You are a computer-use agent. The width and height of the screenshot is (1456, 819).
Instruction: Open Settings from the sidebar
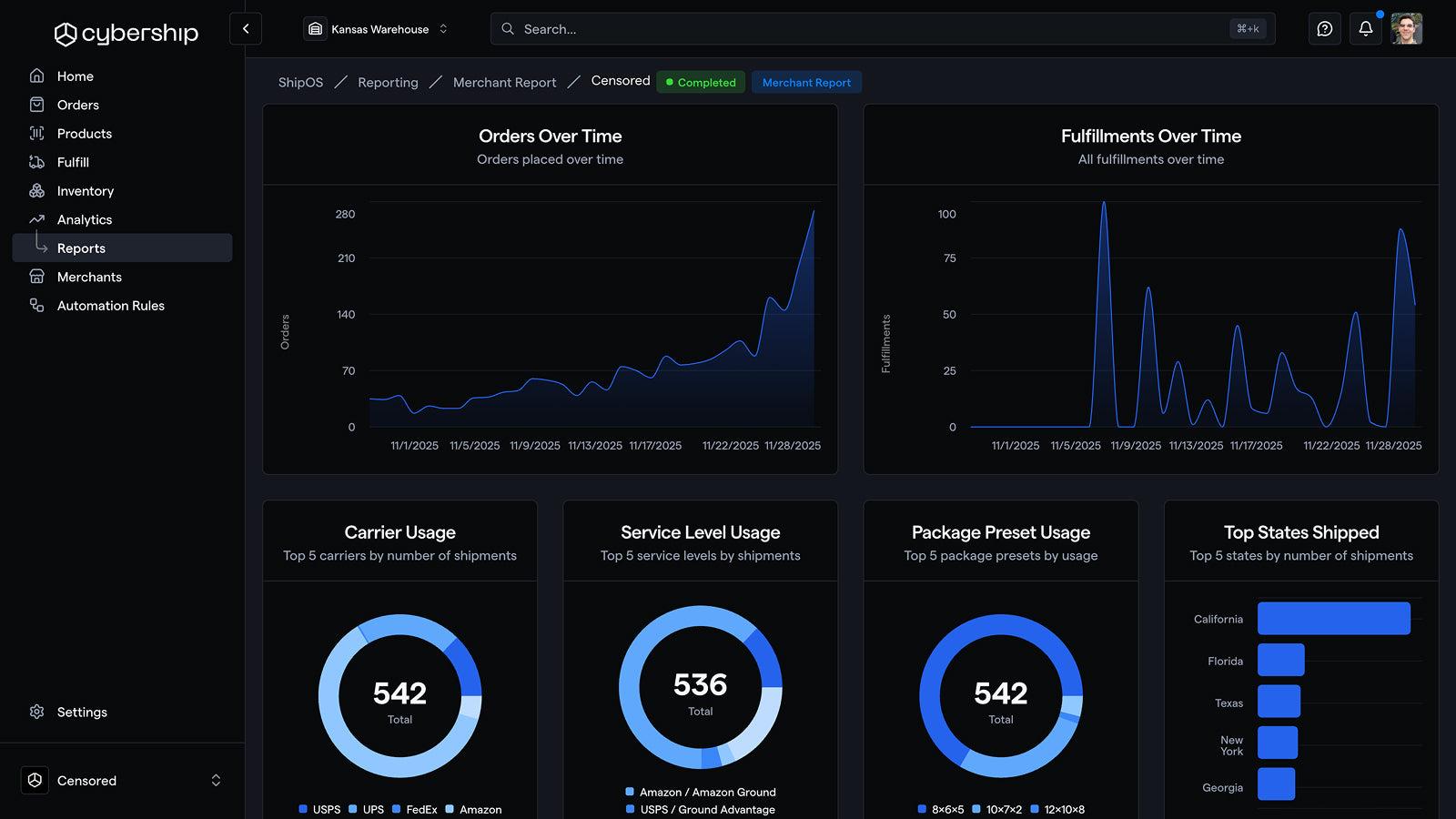pyautogui.click(x=82, y=712)
